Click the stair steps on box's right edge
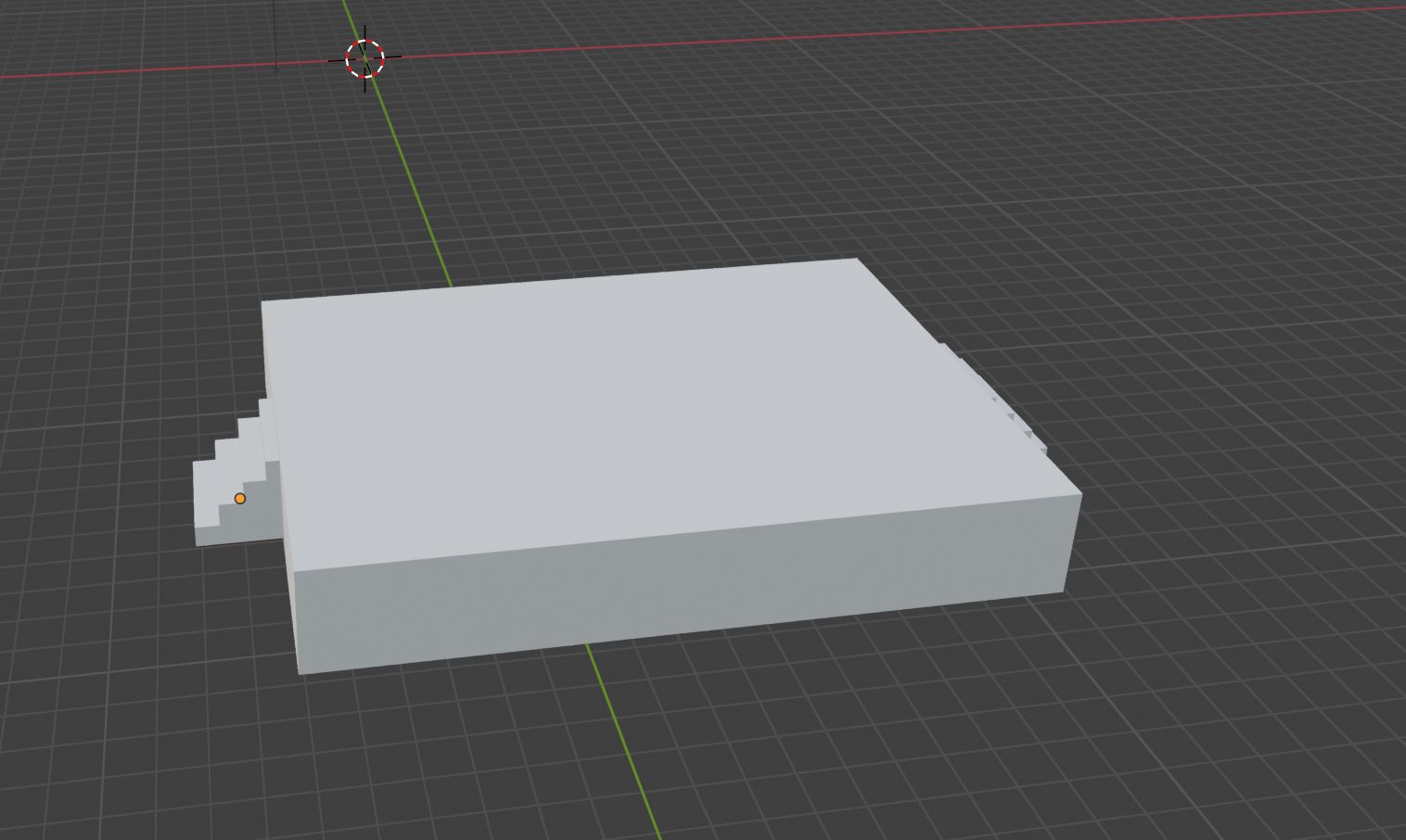This screenshot has height=840, width=1406. click(x=997, y=399)
